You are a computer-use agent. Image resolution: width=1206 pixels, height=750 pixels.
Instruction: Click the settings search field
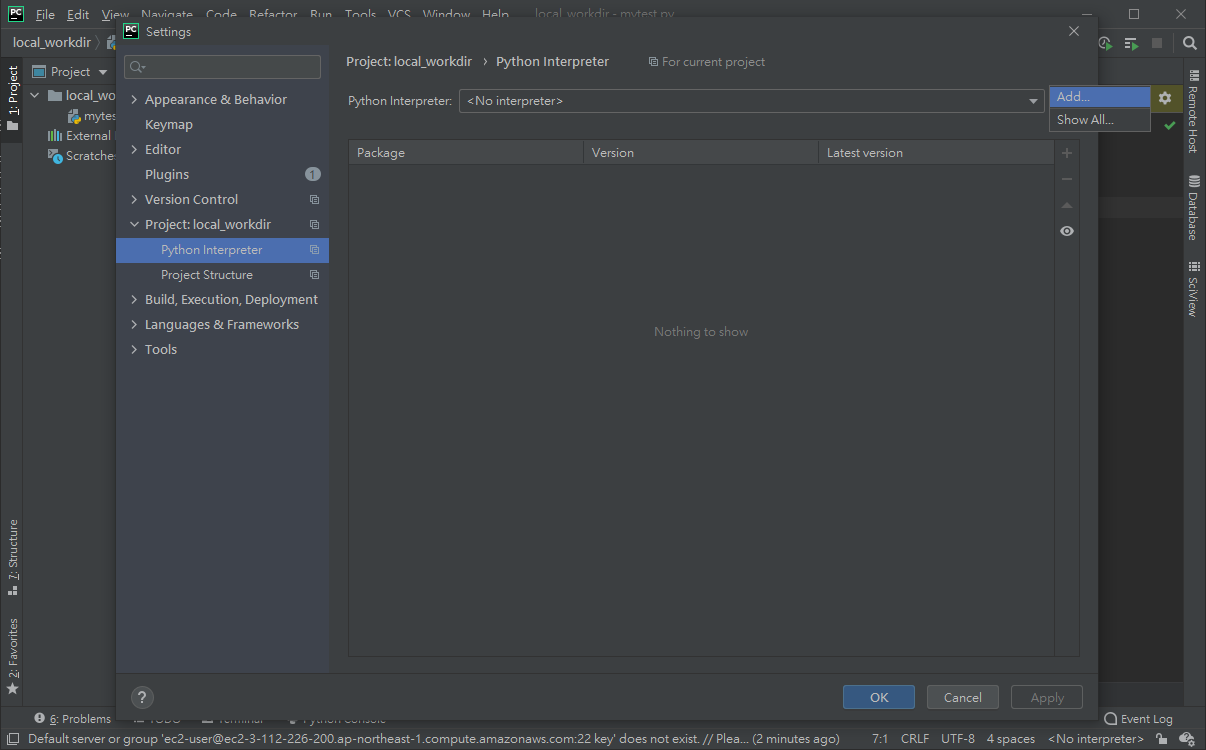[222, 67]
